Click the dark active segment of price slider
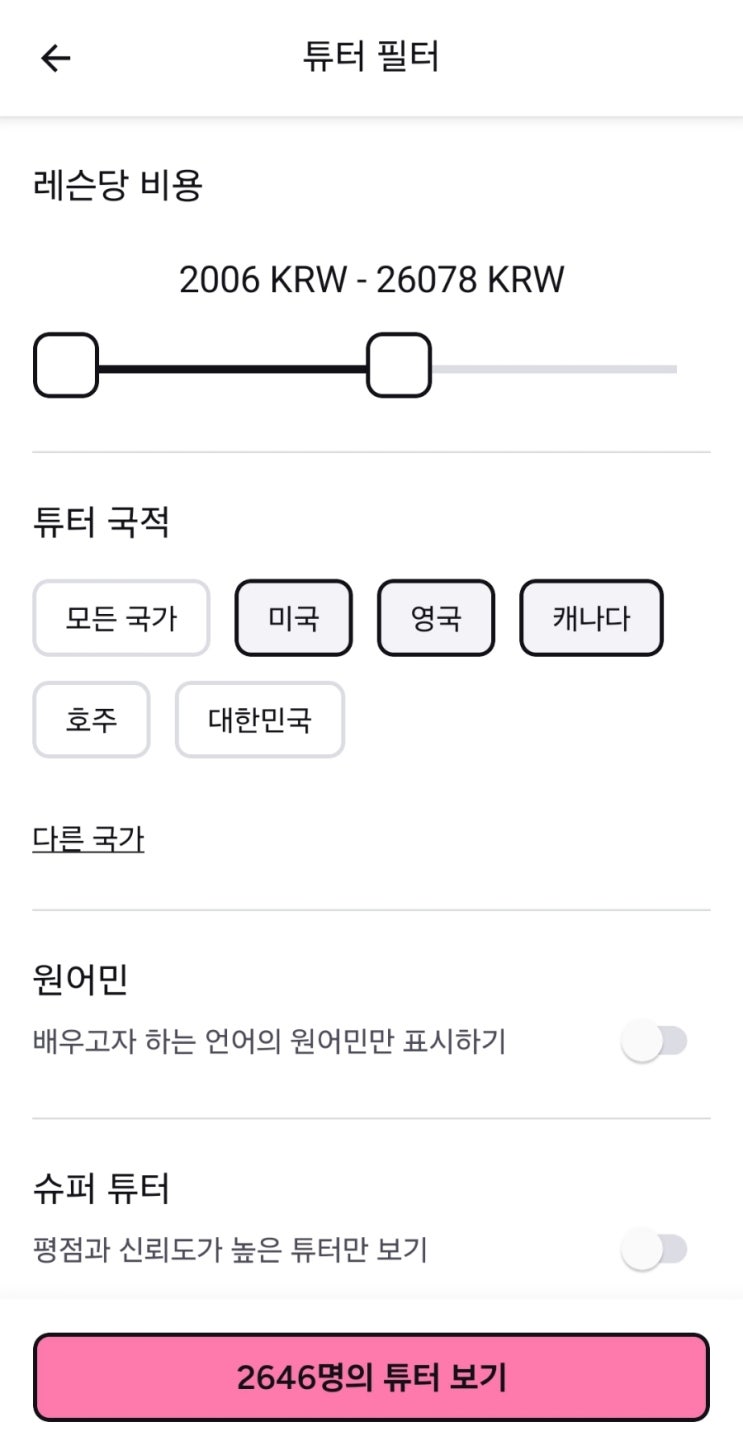The image size is (743, 1455). [232, 369]
